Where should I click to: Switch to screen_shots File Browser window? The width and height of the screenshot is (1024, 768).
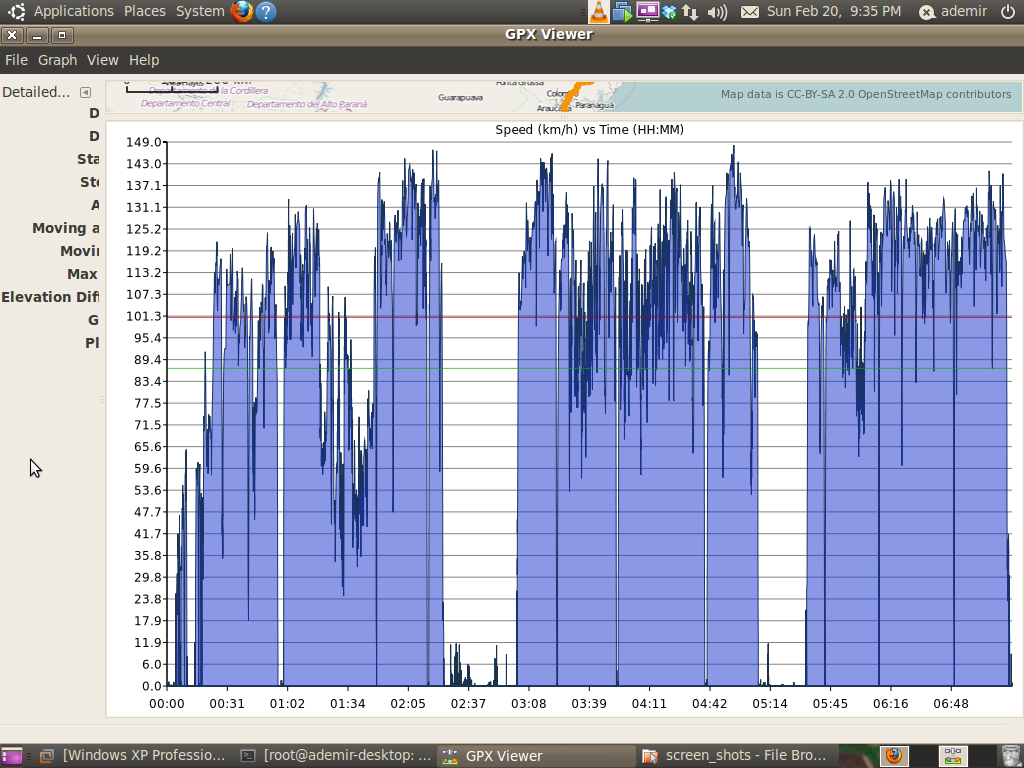pyautogui.click(x=736, y=756)
